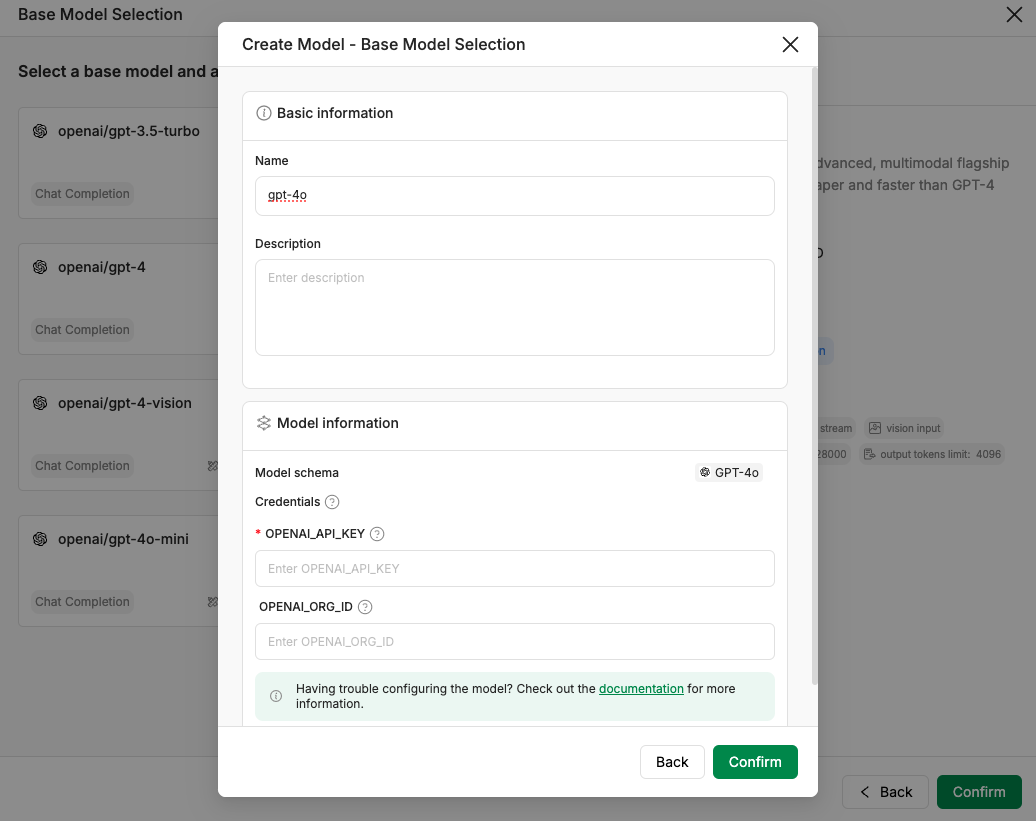Select the openai/gpt-4-vision model card

[119, 435]
